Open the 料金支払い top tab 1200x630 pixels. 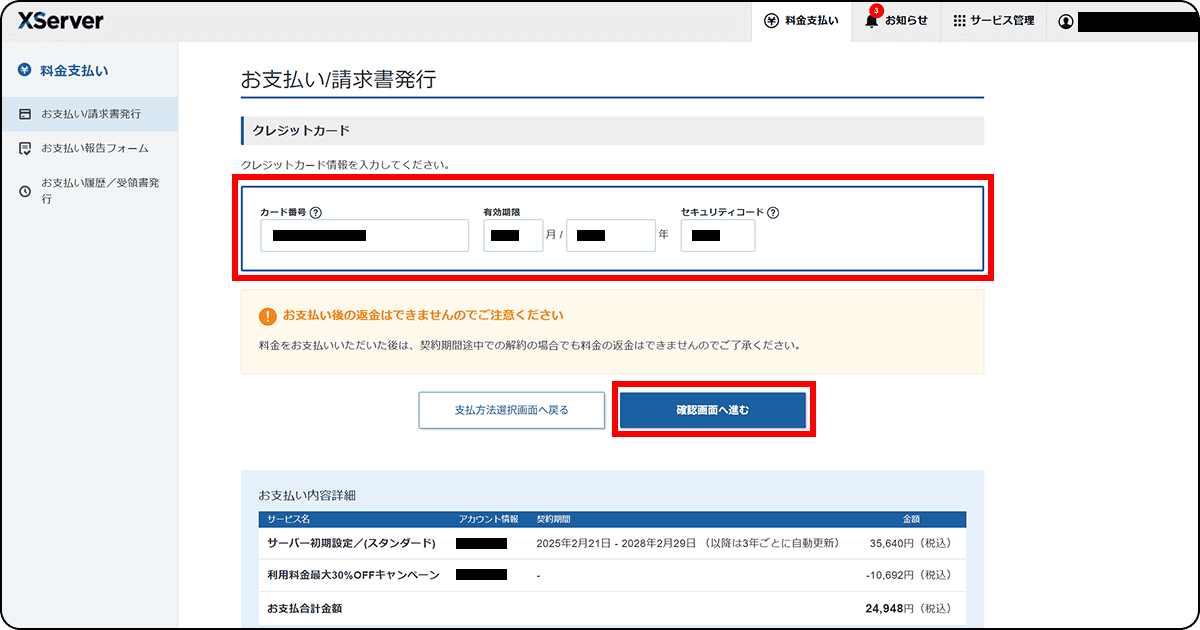point(802,21)
